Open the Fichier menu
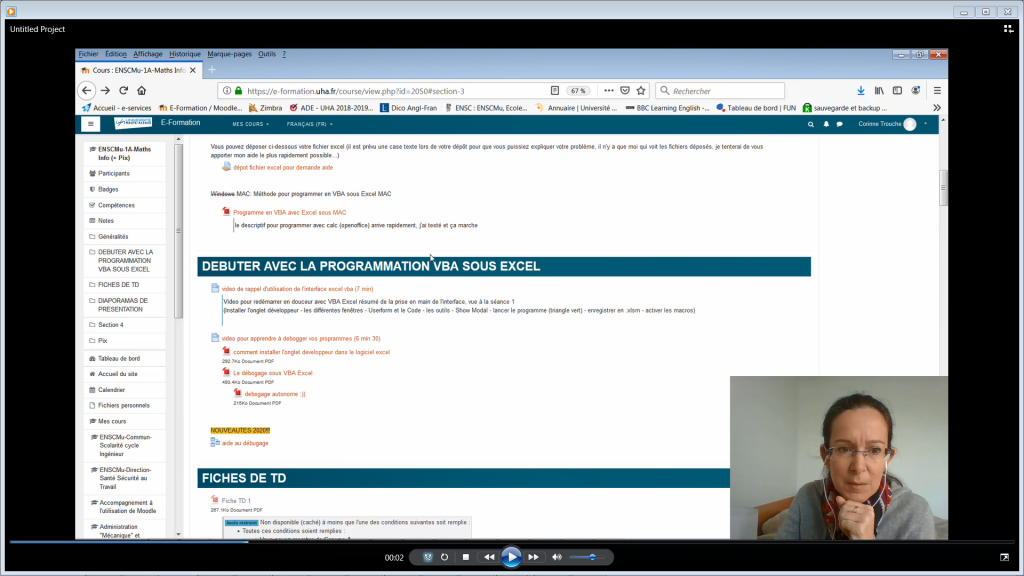Viewport: 1024px width, 576px height. tap(88, 54)
